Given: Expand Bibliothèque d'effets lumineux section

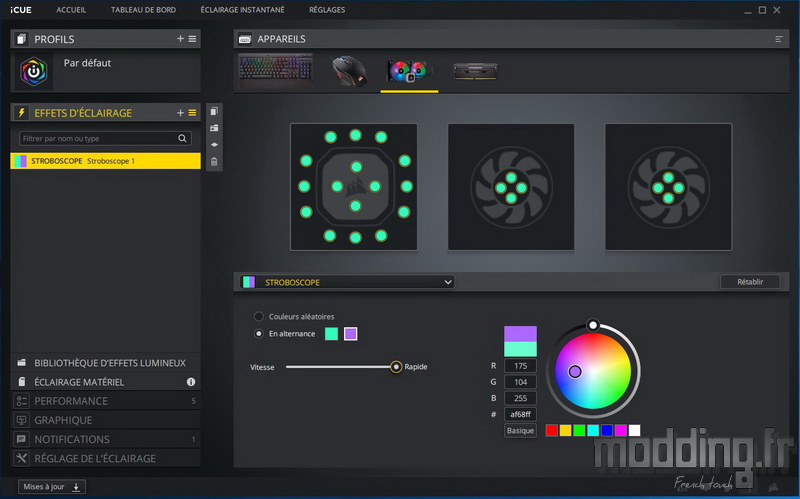Looking at the screenshot, I should [x=106, y=363].
